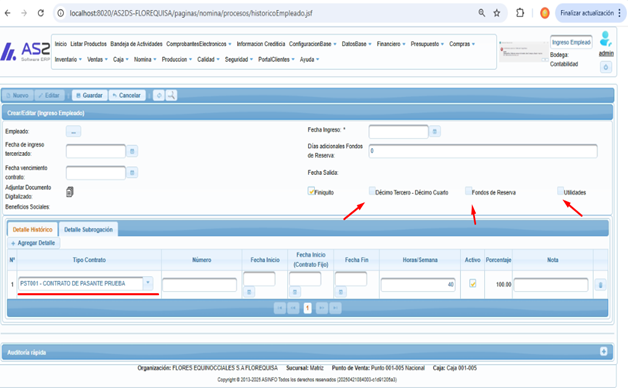Open calendar for Fecha Ingreso field
Image resolution: width=628 pixels, height=388 pixels.
(435, 131)
